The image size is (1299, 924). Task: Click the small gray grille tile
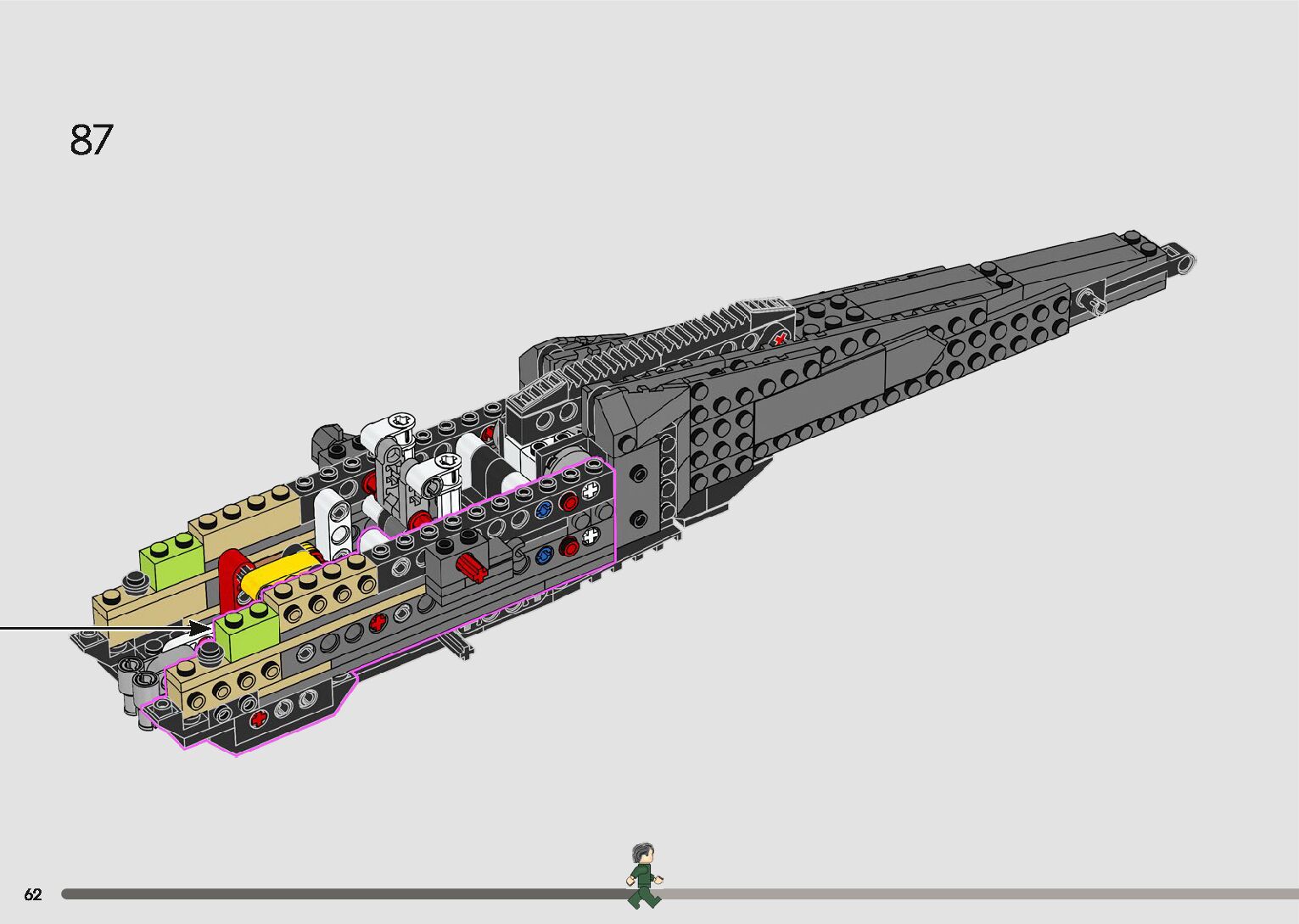(x=535, y=392)
